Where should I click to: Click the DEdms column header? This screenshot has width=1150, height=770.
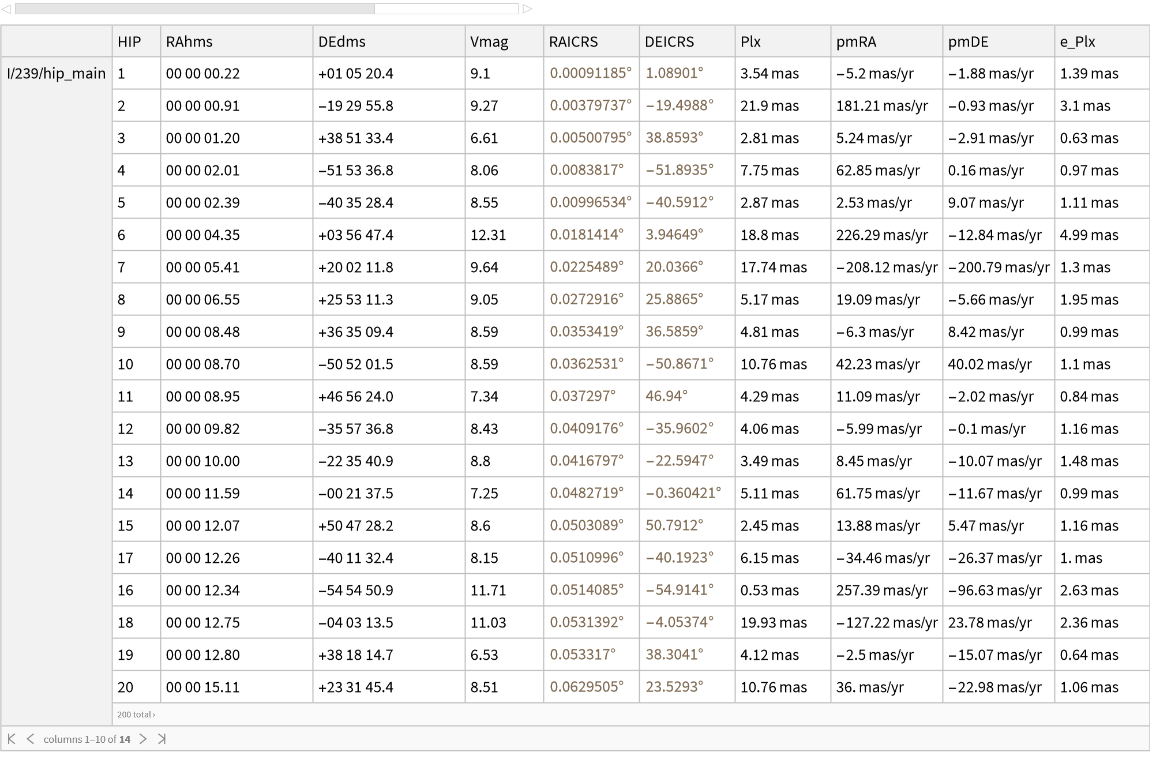(x=341, y=42)
